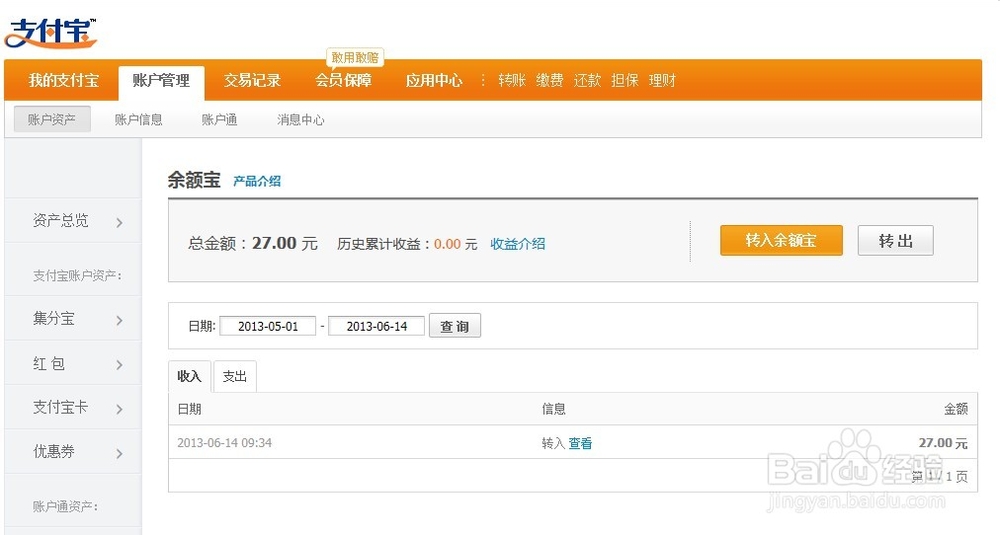The image size is (1000, 535).
Task: Click the end date field 2013-06-14
Action: pyautogui.click(x=376, y=326)
